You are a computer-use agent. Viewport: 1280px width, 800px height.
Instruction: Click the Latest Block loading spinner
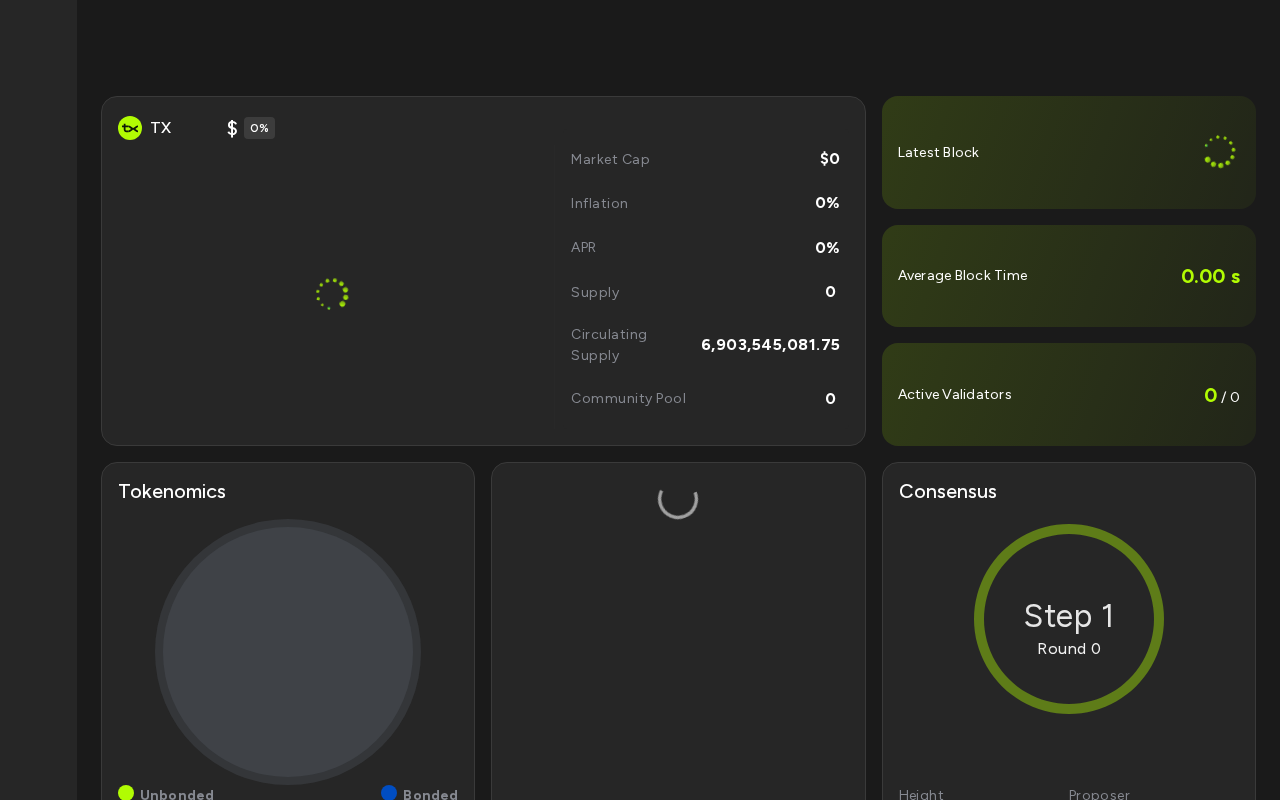tap(1220, 152)
